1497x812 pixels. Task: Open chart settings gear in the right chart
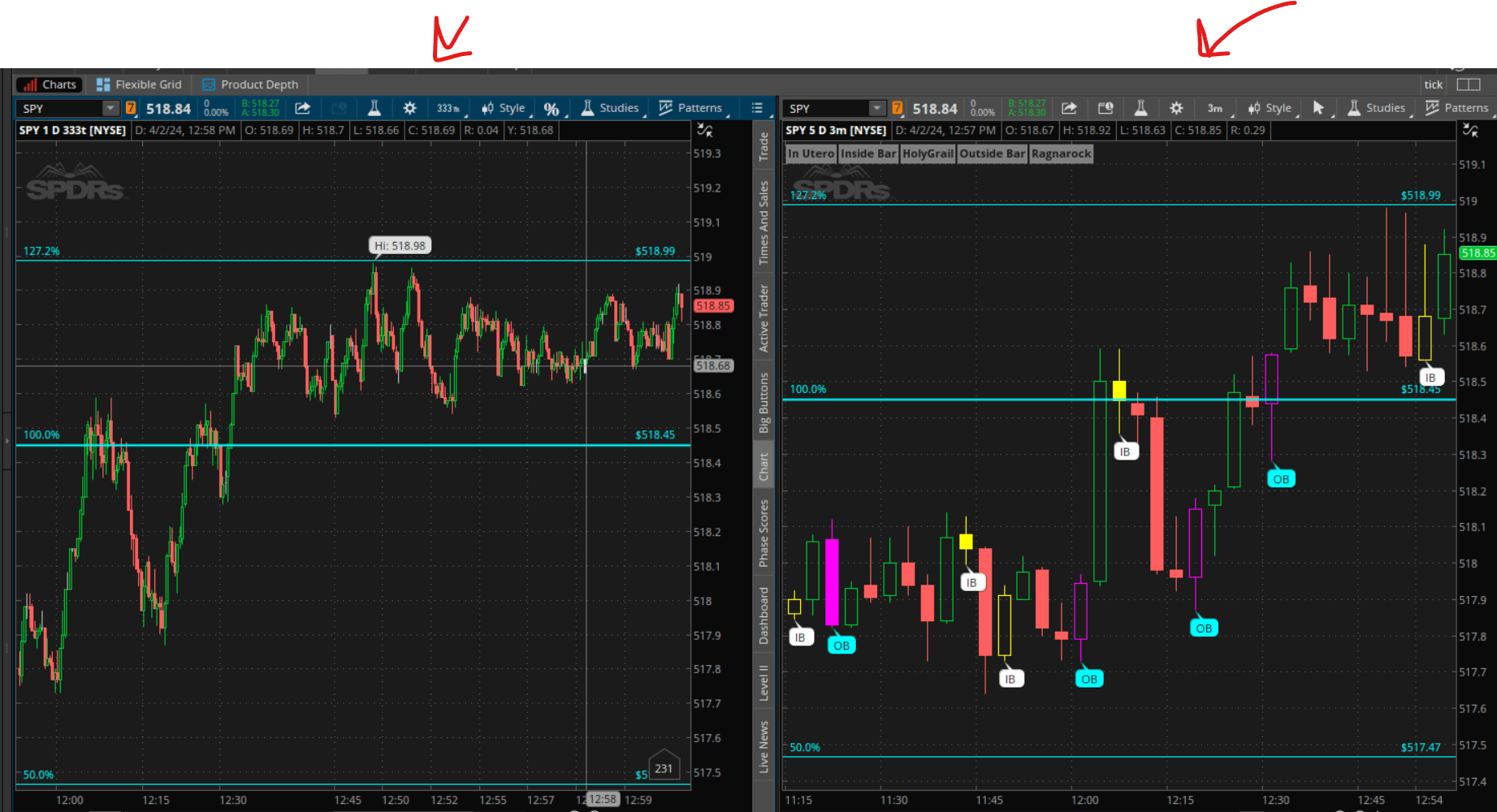[x=1176, y=108]
